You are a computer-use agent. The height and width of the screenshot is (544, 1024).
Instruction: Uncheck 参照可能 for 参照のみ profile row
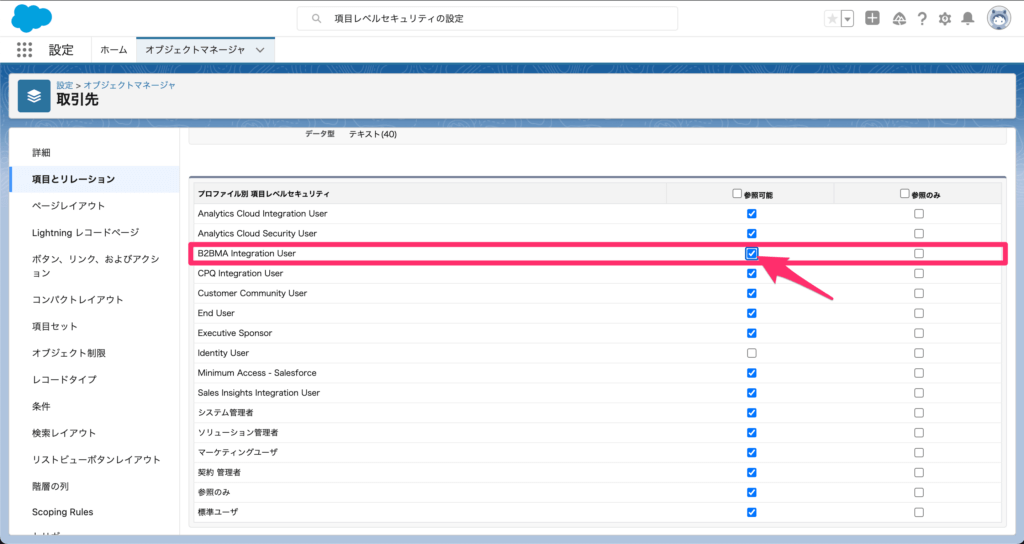point(752,492)
